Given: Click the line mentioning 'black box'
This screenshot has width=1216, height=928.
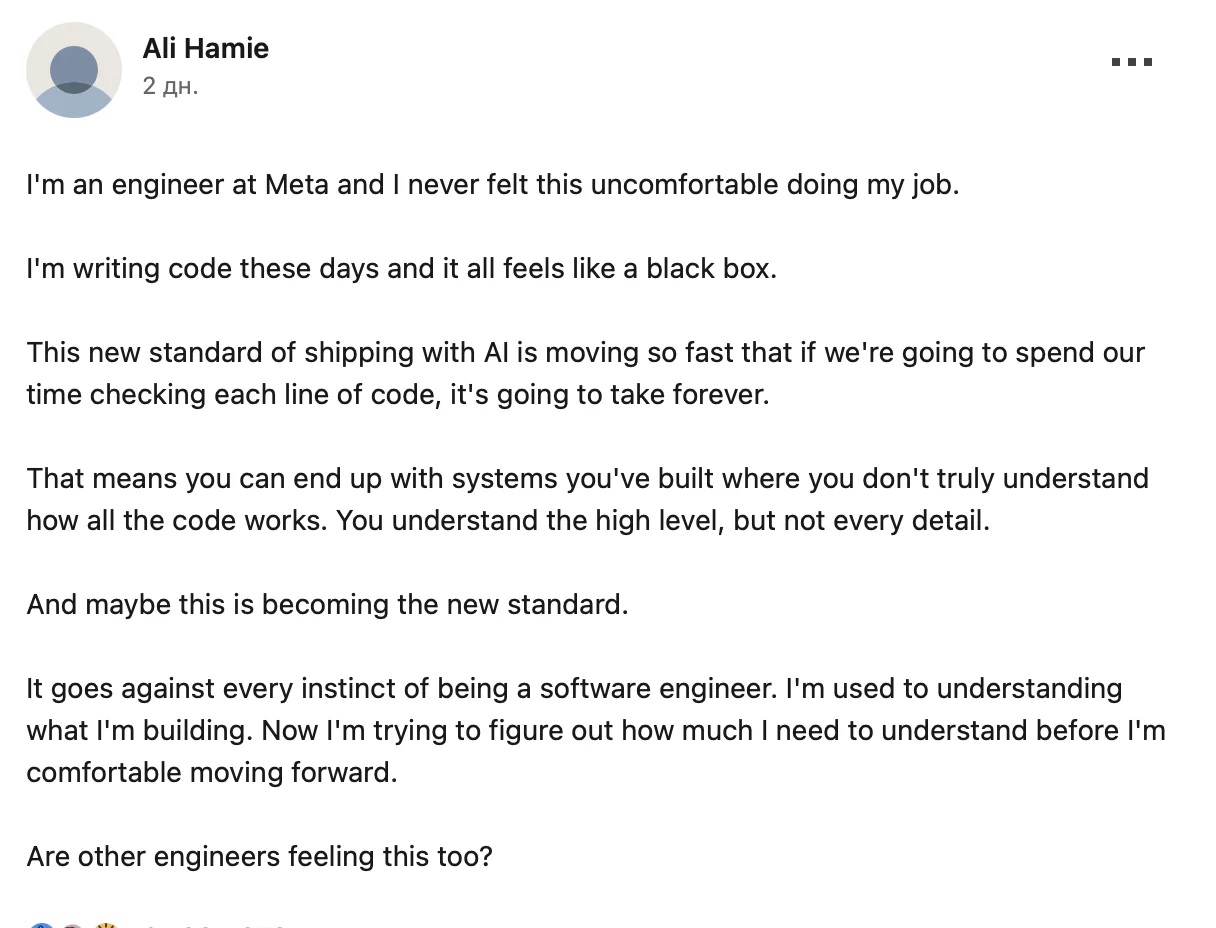Looking at the screenshot, I should (401, 269).
